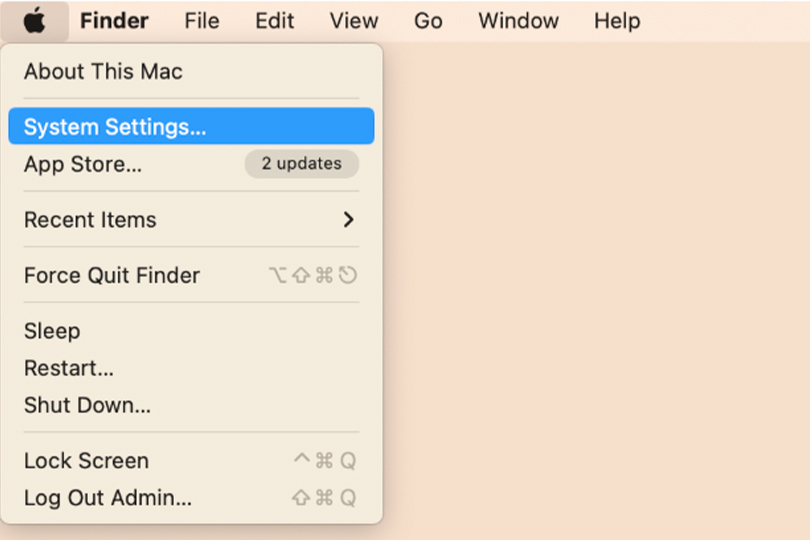Click the 2 updates badge

[301, 164]
